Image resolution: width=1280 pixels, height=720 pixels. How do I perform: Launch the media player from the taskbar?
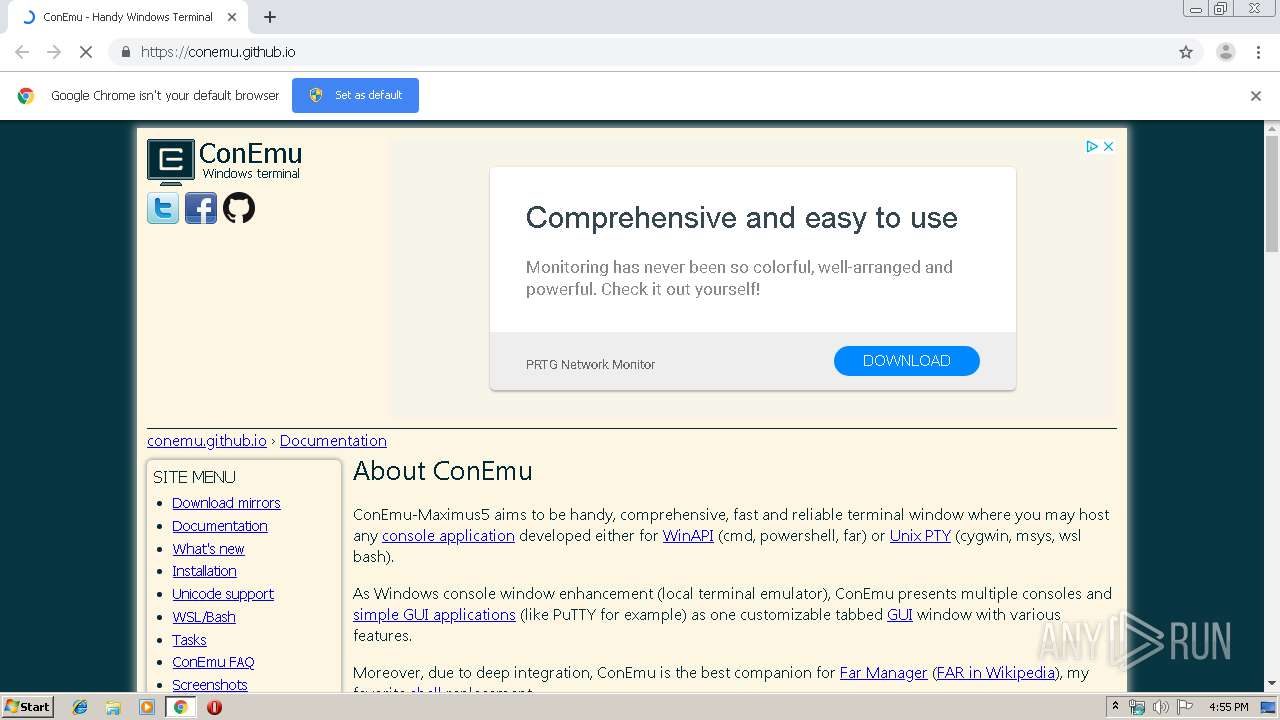[x=147, y=707]
